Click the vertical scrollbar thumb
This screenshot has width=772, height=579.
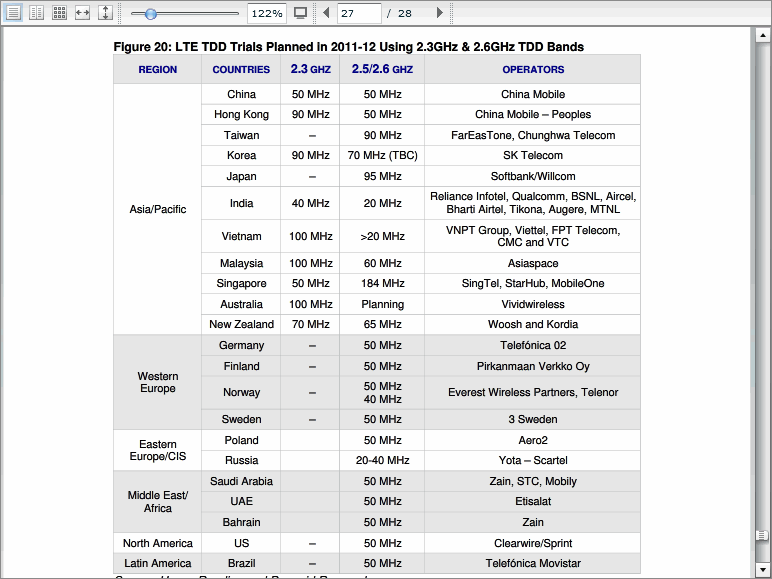[x=762, y=535]
